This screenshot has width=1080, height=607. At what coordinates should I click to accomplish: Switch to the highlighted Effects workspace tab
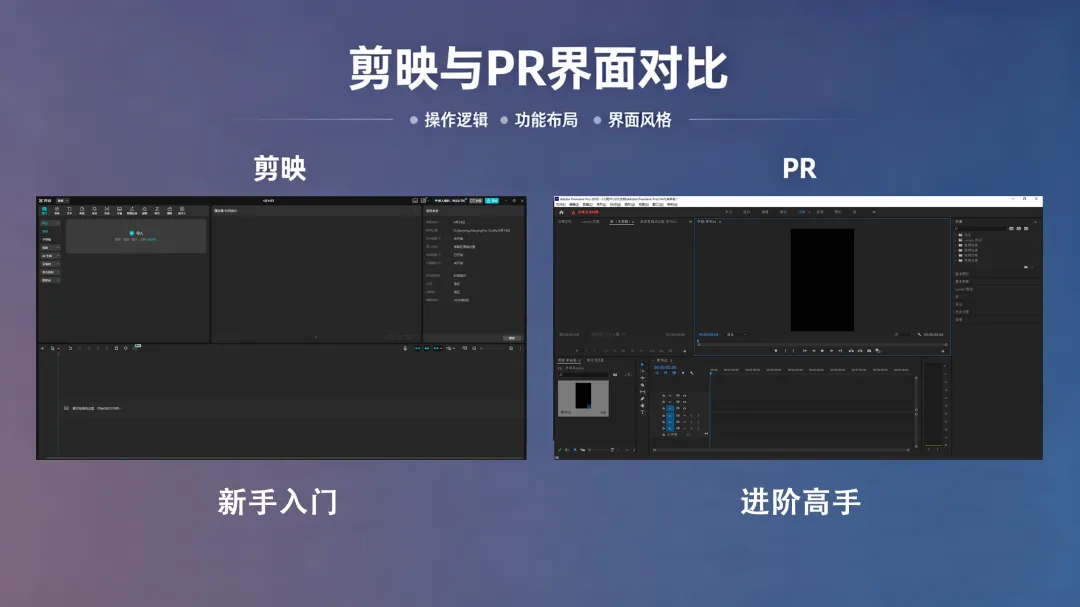[x=801, y=212]
